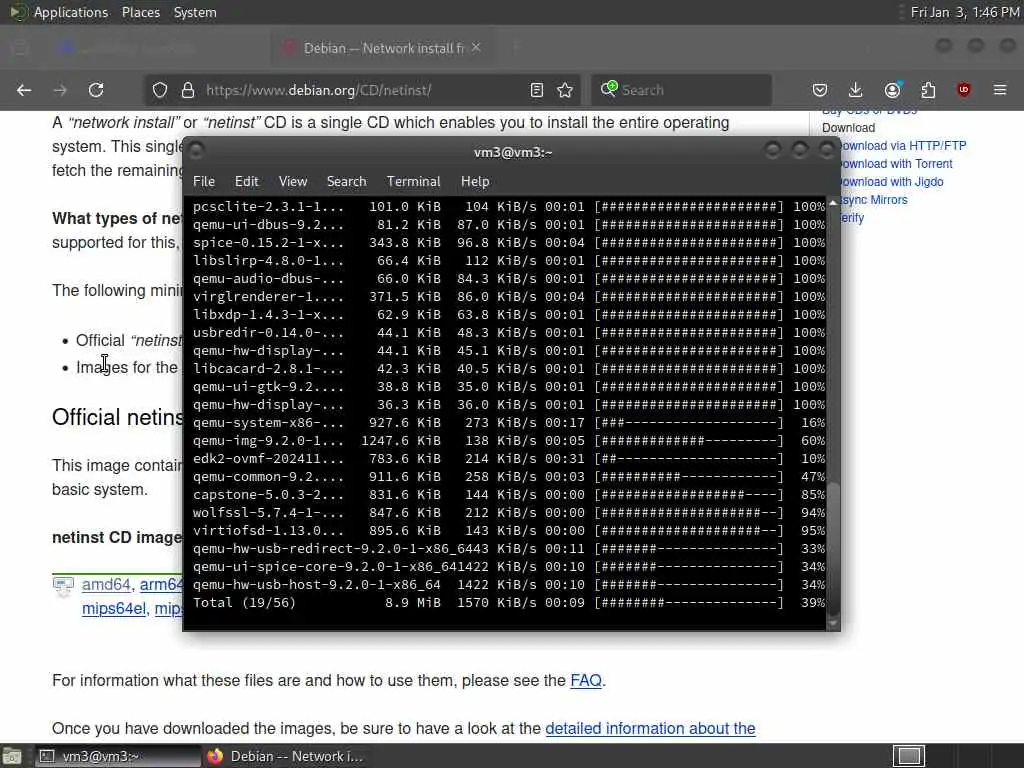This screenshot has width=1024, height=768.
Task: Open Download with Torrent sidebar link
Action: tap(897, 164)
